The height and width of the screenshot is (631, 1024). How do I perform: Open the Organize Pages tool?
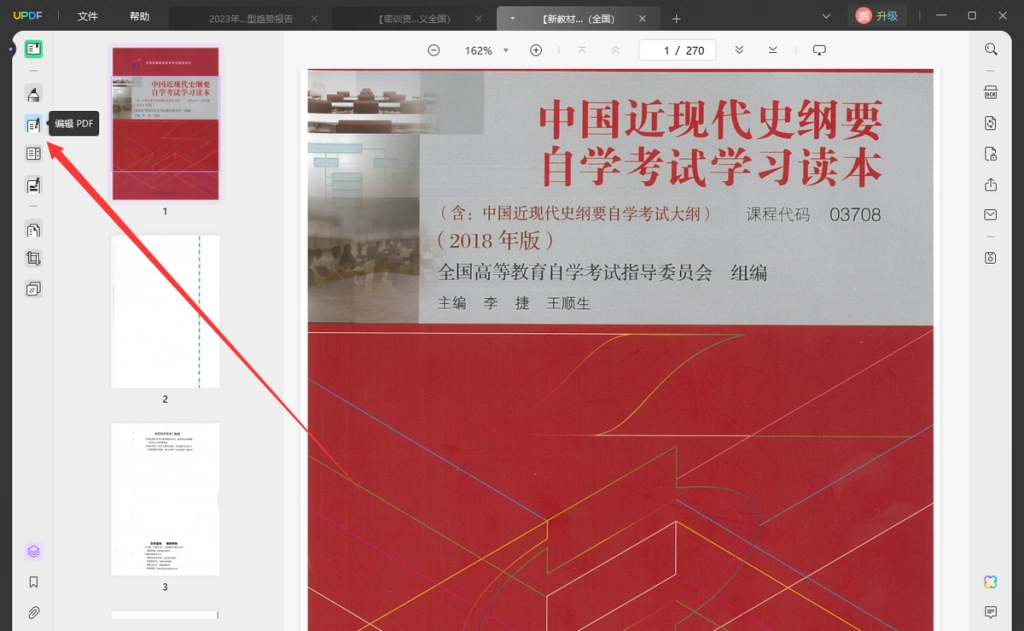[x=33, y=154]
